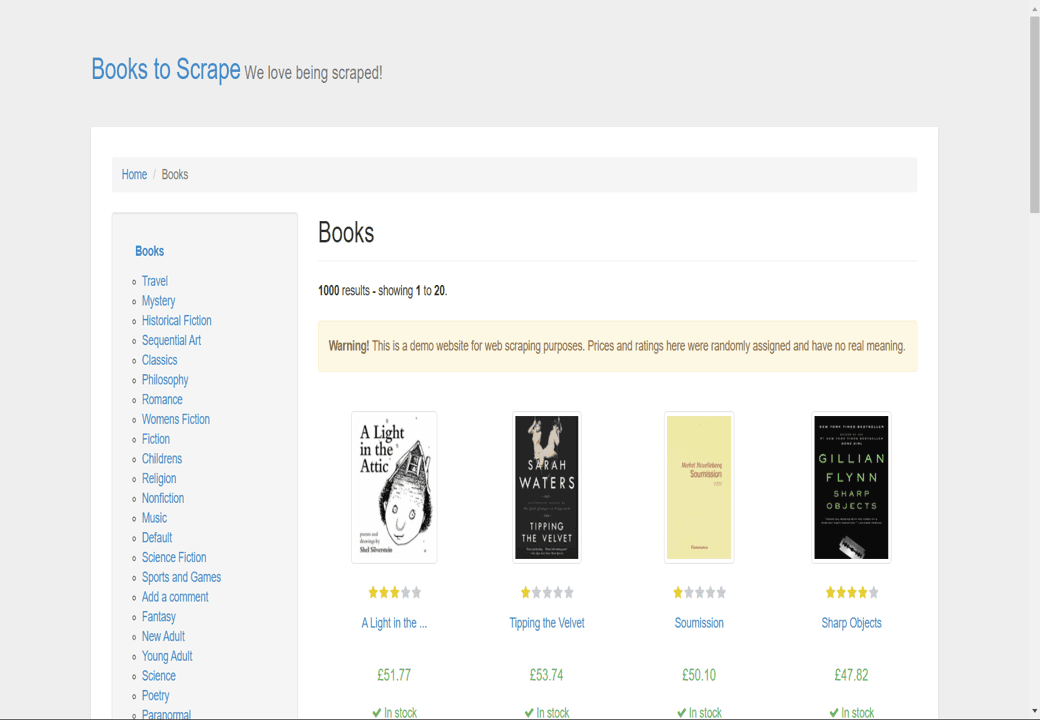Click the In stock checkmark below £47.82

(834, 713)
